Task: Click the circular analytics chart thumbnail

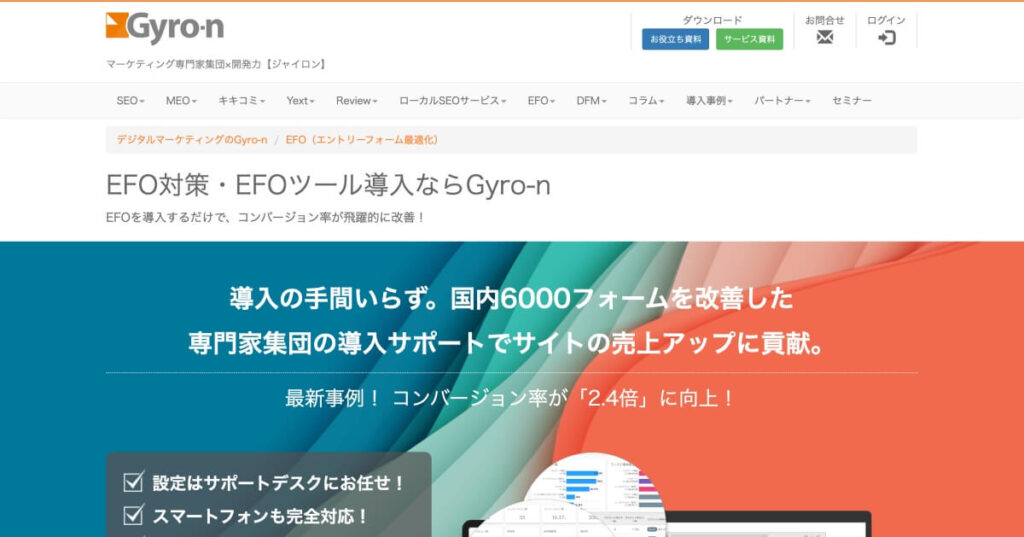Action: tap(594, 495)
